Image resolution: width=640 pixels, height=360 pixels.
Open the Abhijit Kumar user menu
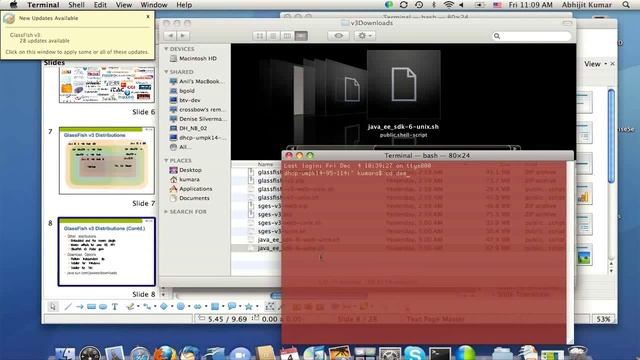(586, 5)
